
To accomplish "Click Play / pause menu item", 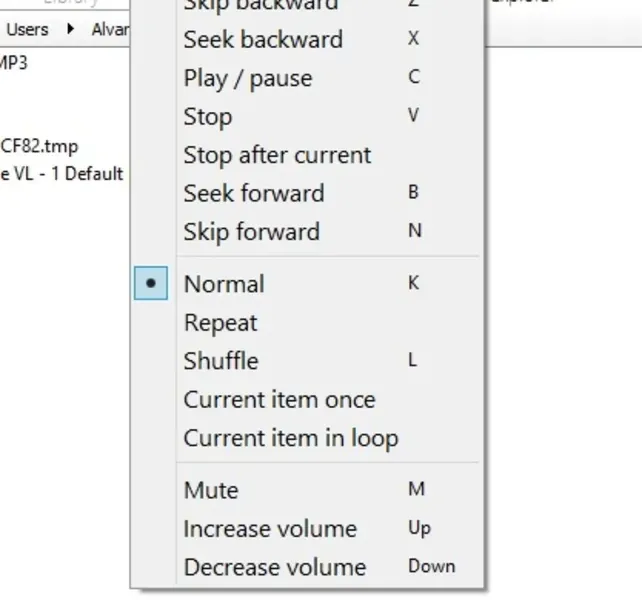I will (x=247, y=78).
